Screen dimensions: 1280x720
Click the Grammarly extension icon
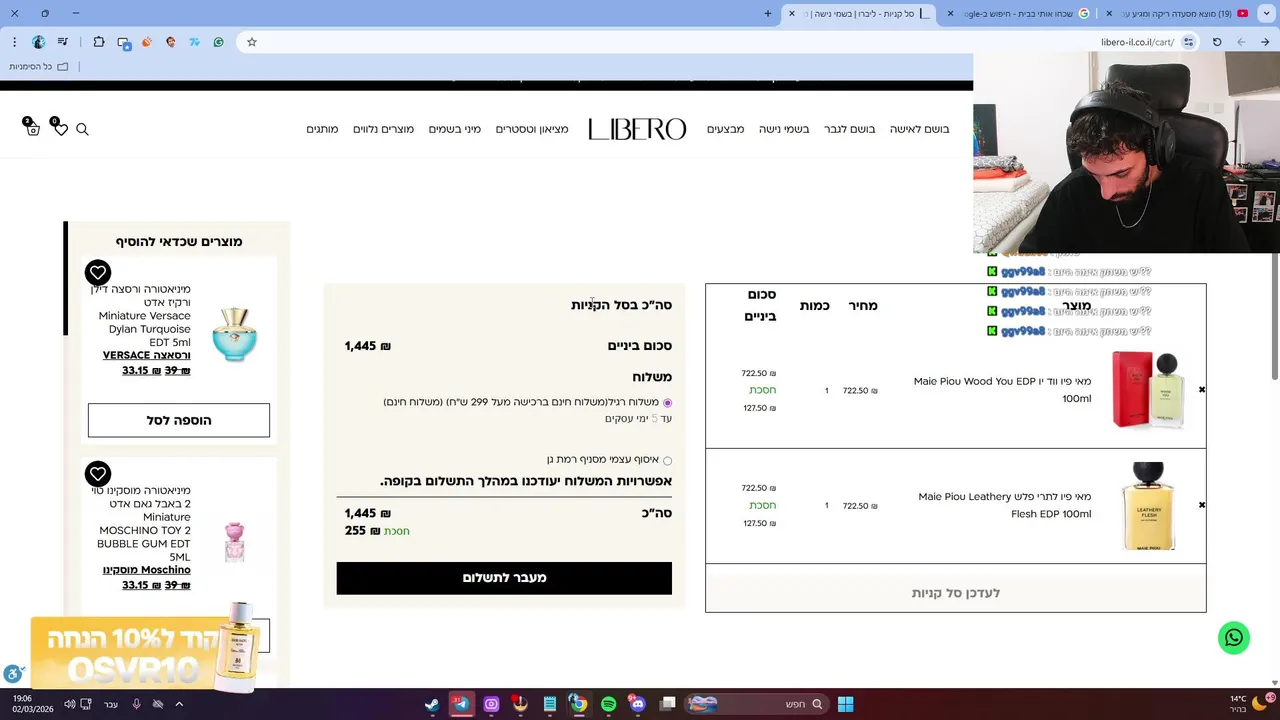pyautogui.click(x=219, y=42)
